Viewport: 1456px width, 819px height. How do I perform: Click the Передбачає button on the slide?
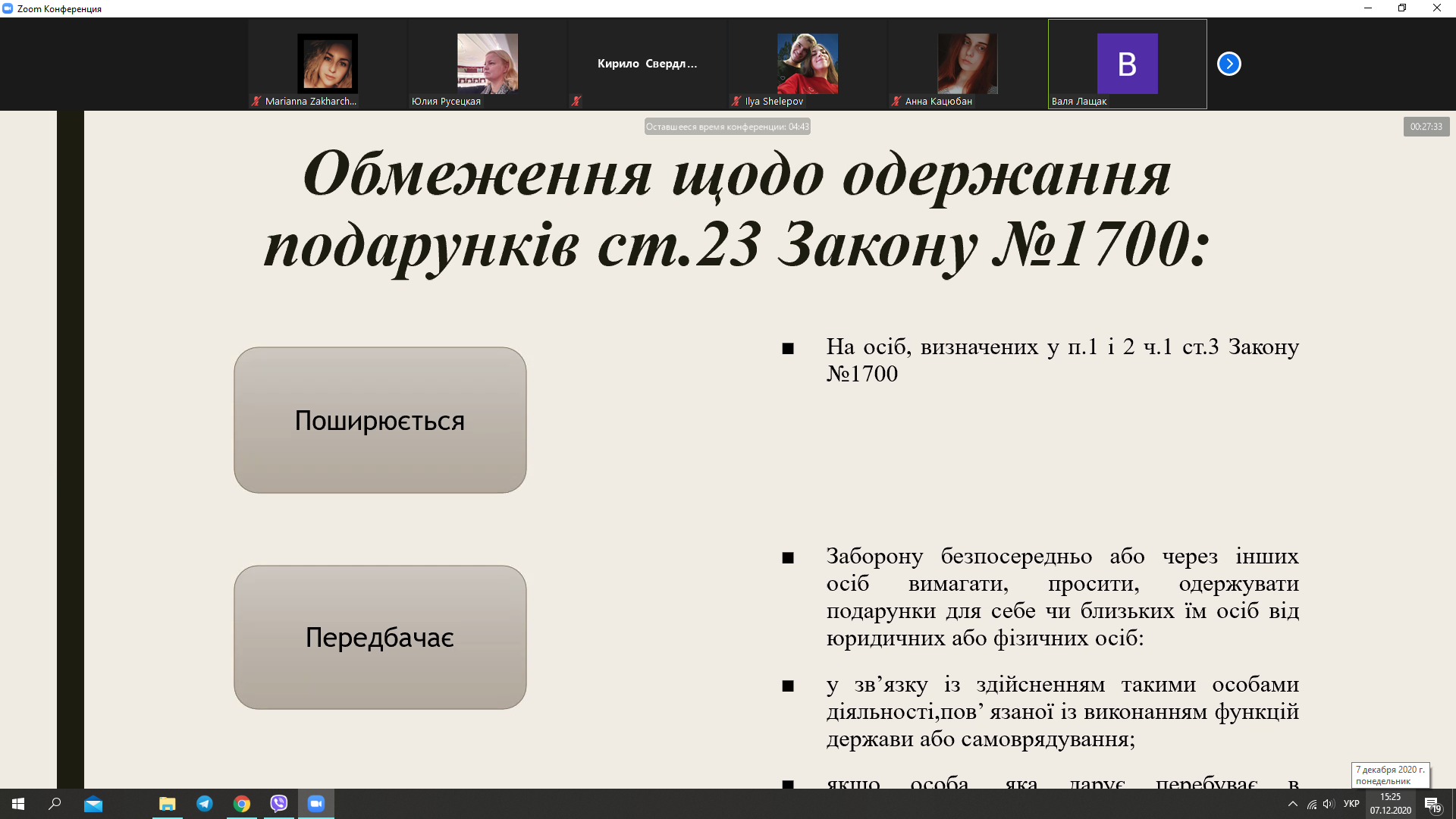point(380,637)
